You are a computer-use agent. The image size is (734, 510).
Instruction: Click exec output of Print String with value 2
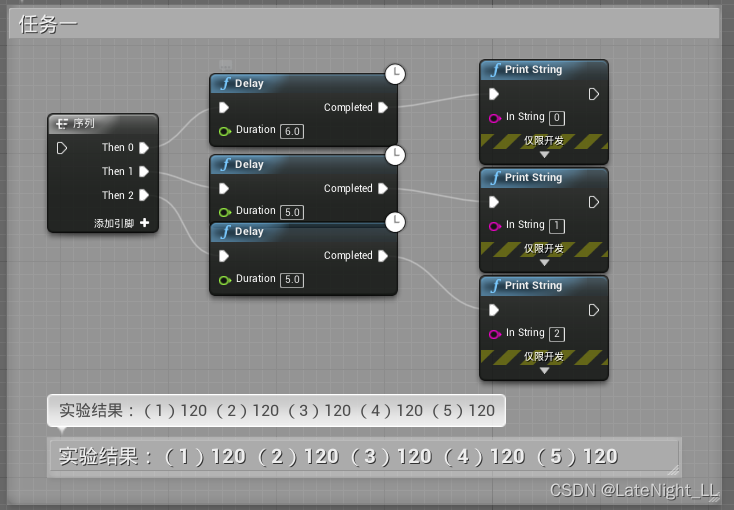[x=594, y=310]
